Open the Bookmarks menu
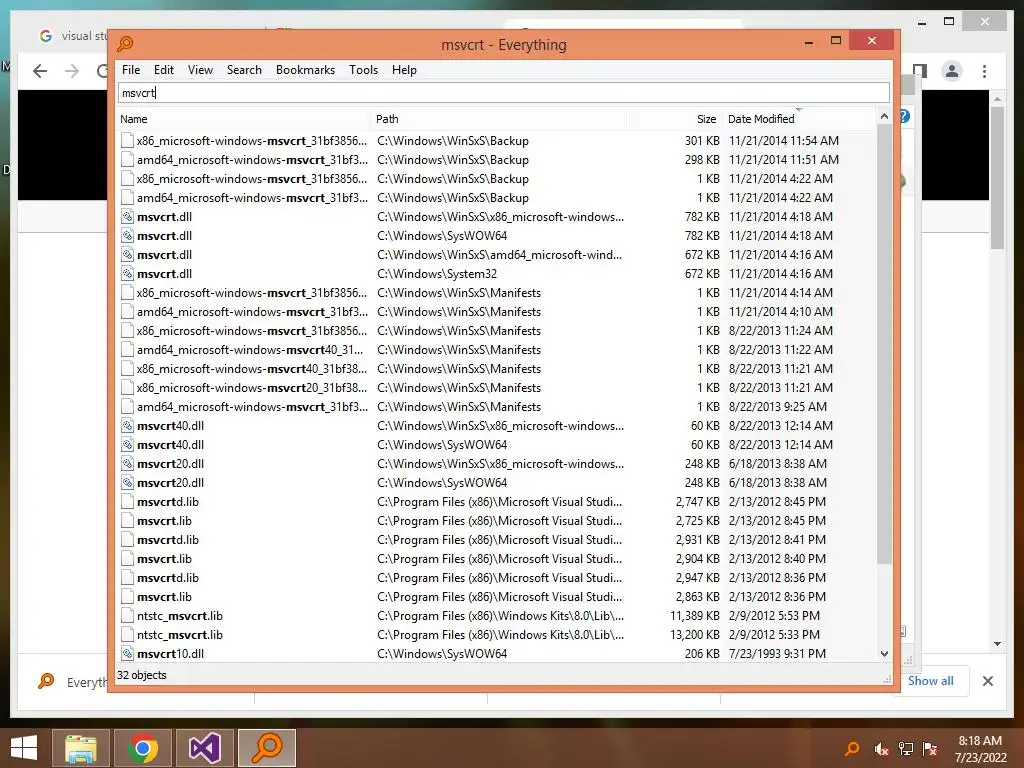The height and width of the screenshot is (768, 1024). [x=305, y=70]
